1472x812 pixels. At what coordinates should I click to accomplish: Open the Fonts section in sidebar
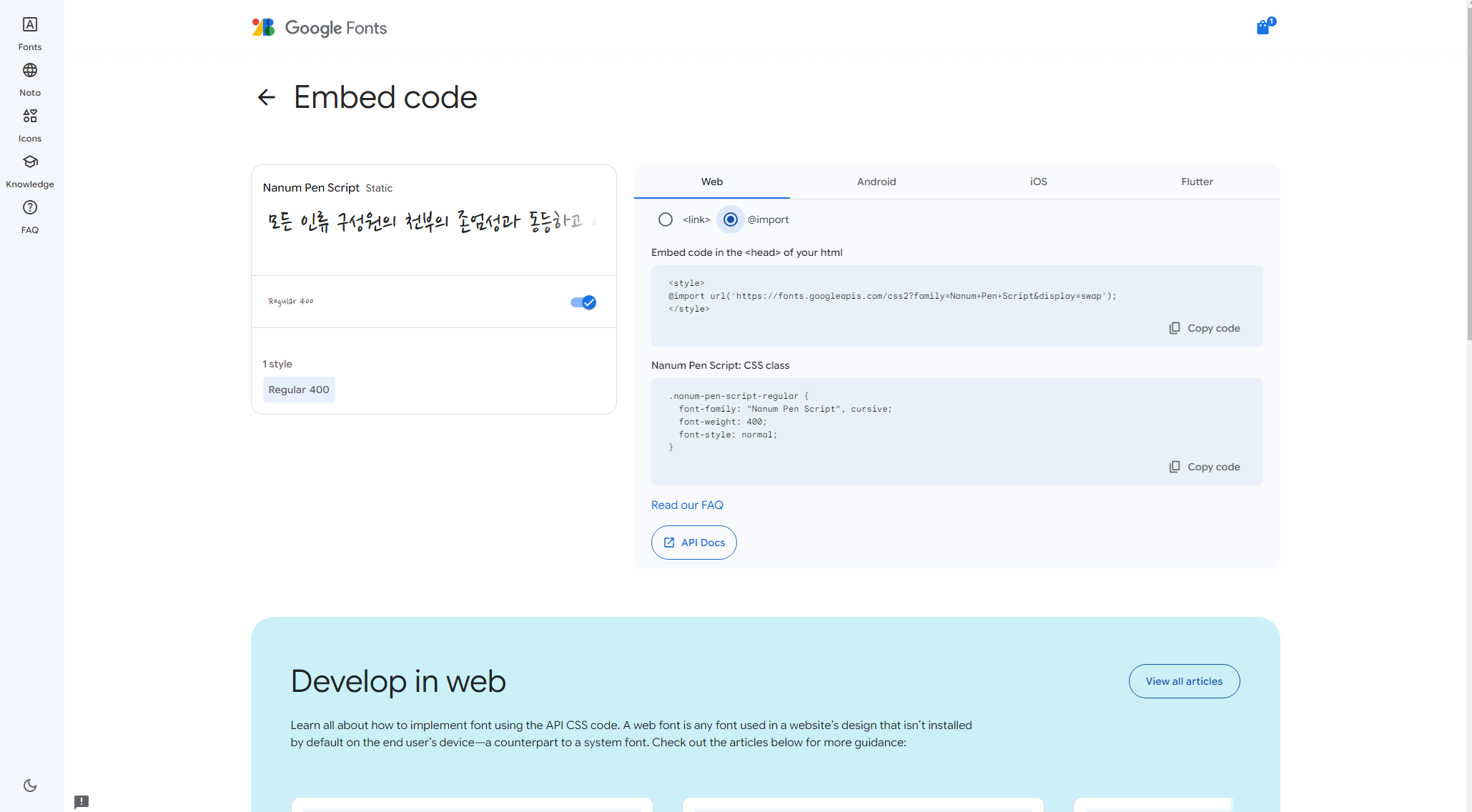(29, 34)
